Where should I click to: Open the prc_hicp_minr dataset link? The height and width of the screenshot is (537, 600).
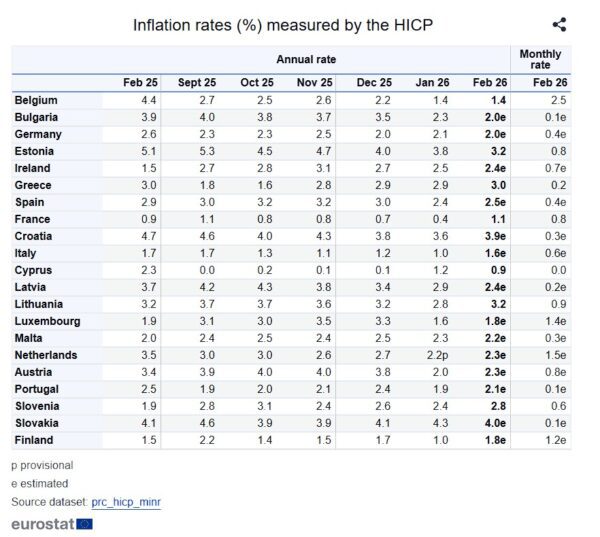coord(125,502)
